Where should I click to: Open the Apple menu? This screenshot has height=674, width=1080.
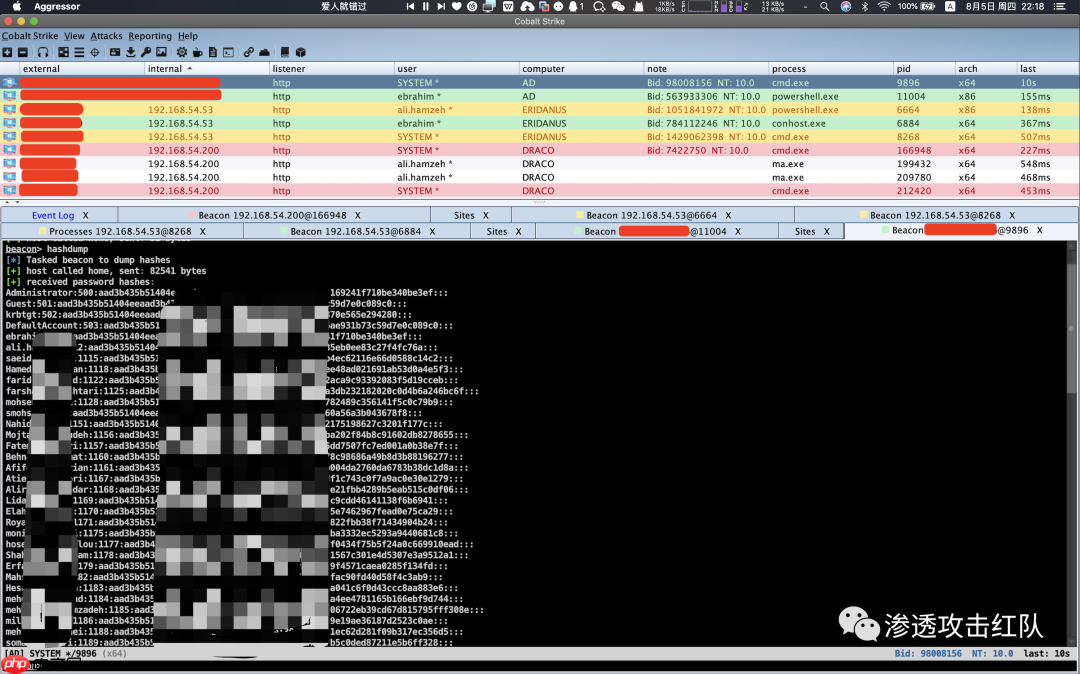tap(17, 6)
